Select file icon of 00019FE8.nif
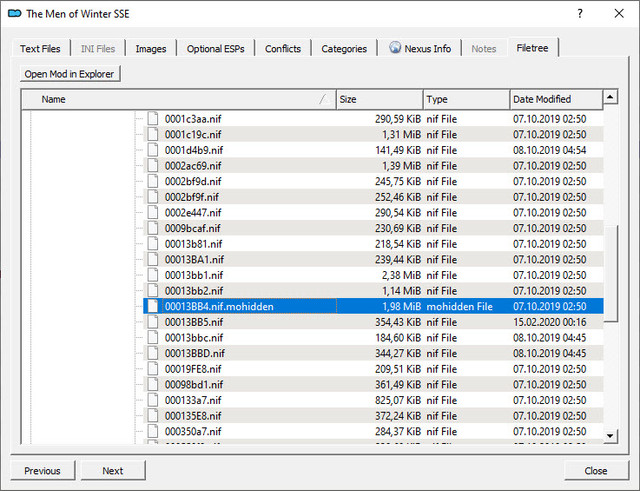Image resolution: width=640 pixels, height=491 pixels. [x=153, y=369]
